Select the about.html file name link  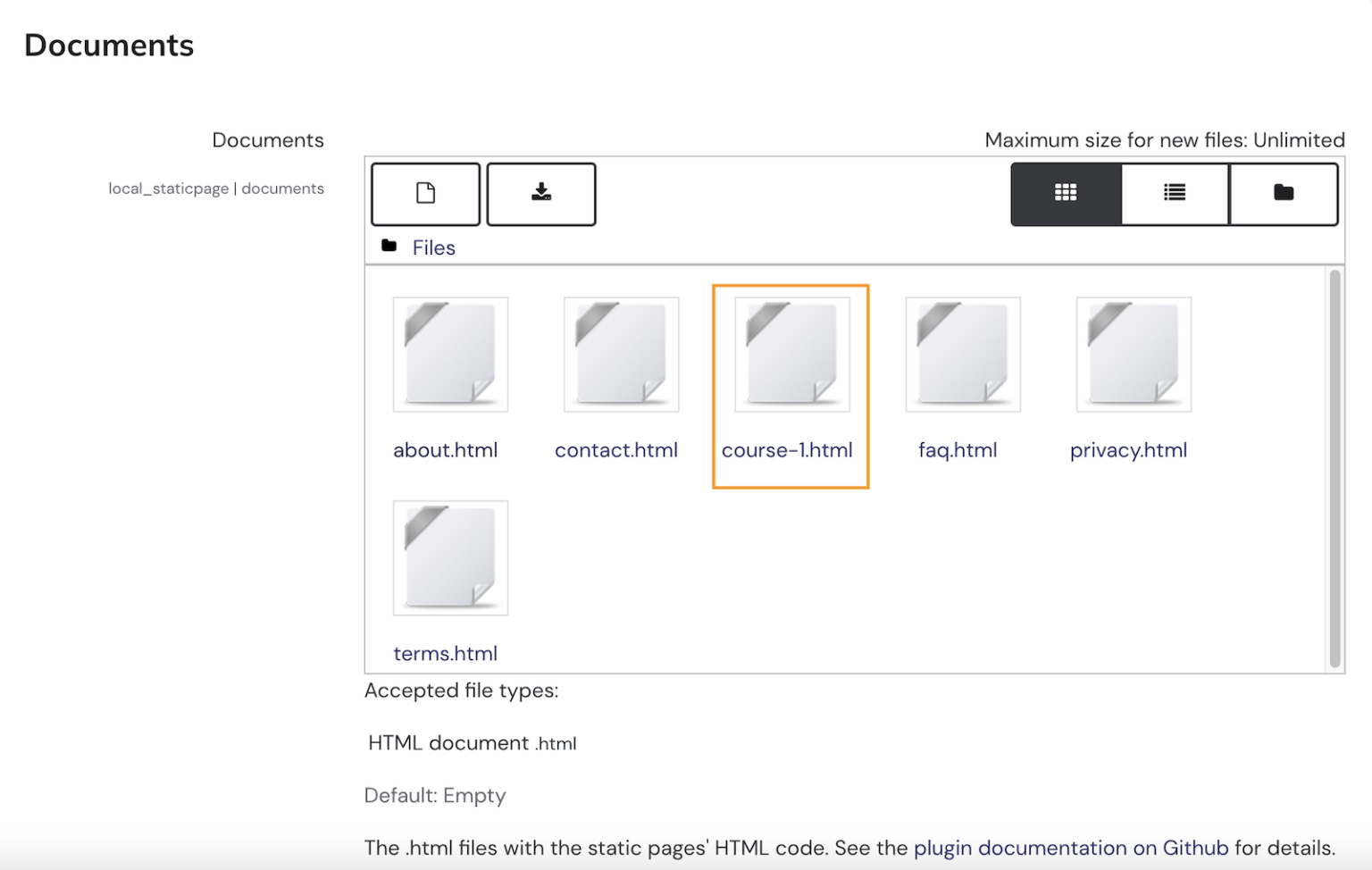[x=446, y=449]
